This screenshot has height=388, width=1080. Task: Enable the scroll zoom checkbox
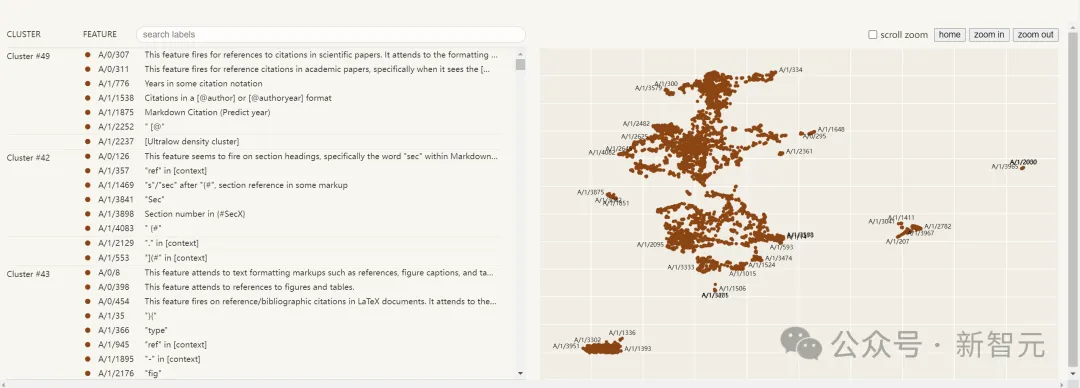click(873, 34)
